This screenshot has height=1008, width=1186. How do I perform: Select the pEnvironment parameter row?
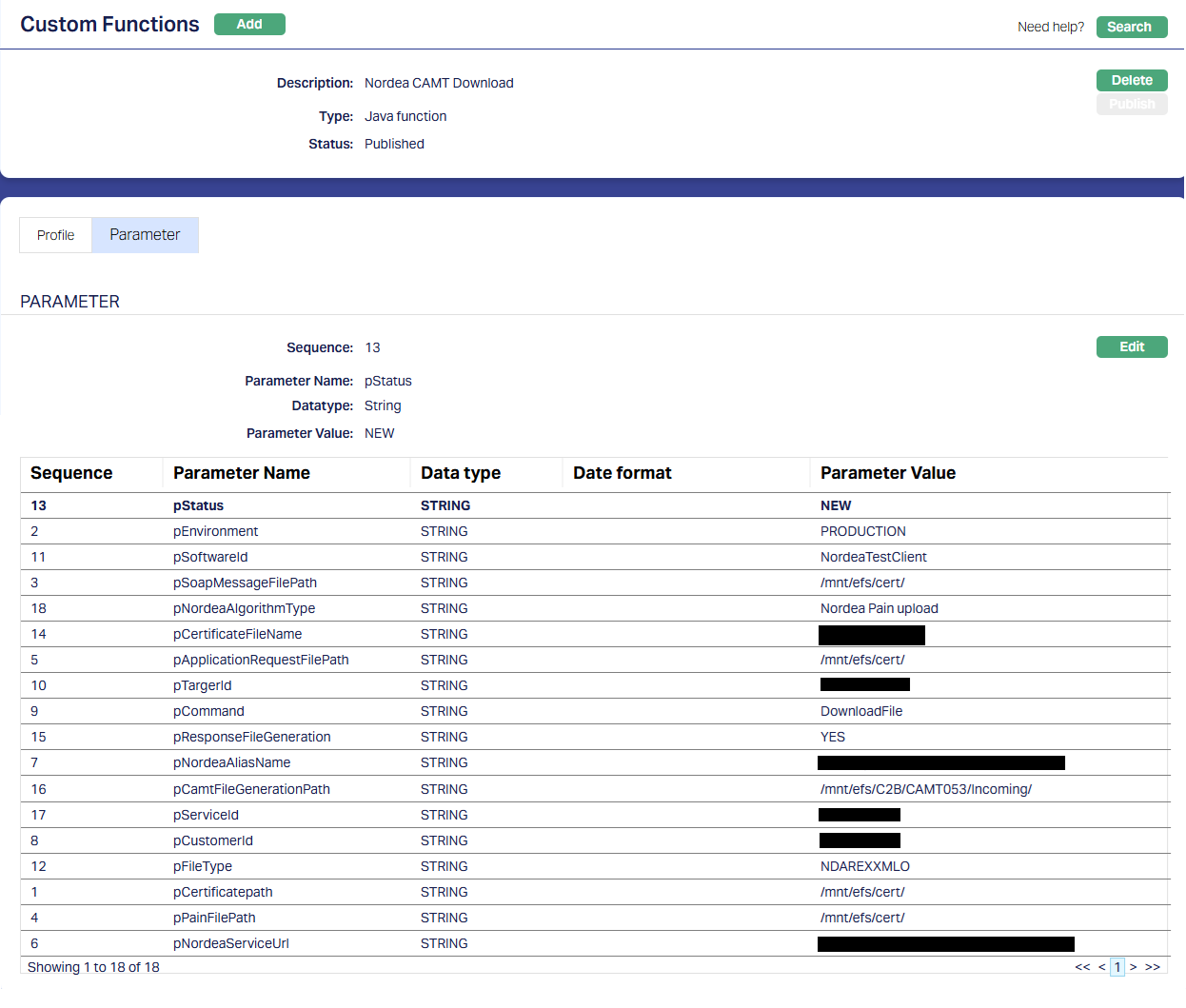point(215,531)
